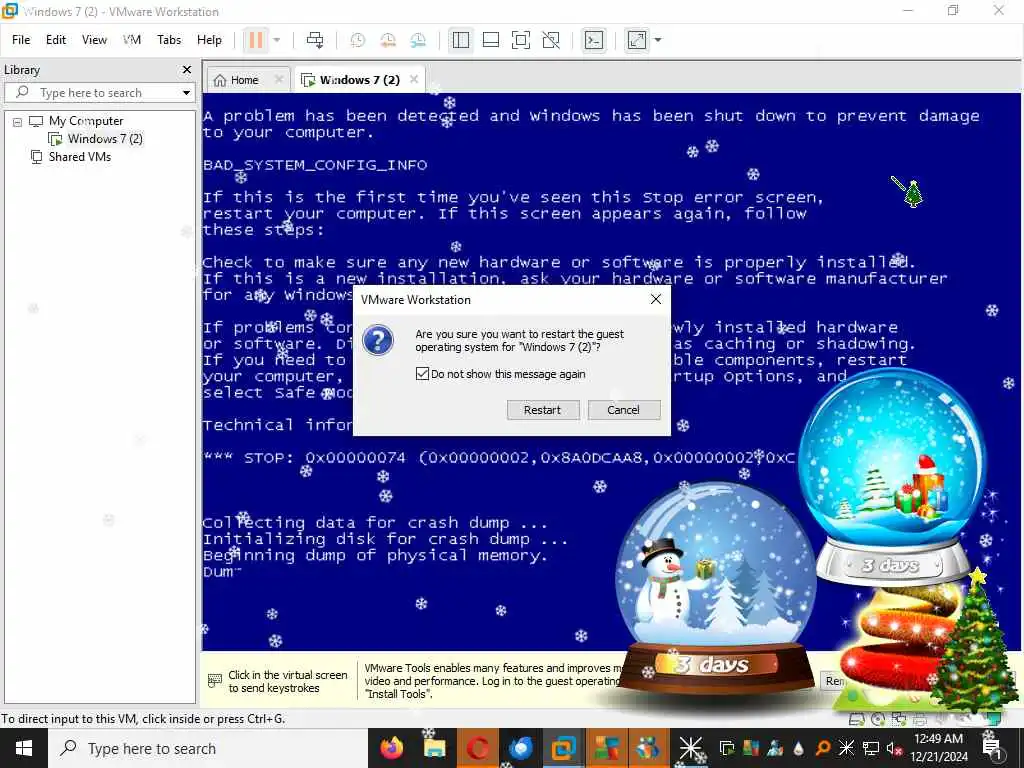Viewport: 1024px width, 768px height.
Task: Open the Opera browser taskbar icon
Action: point(477,748)
